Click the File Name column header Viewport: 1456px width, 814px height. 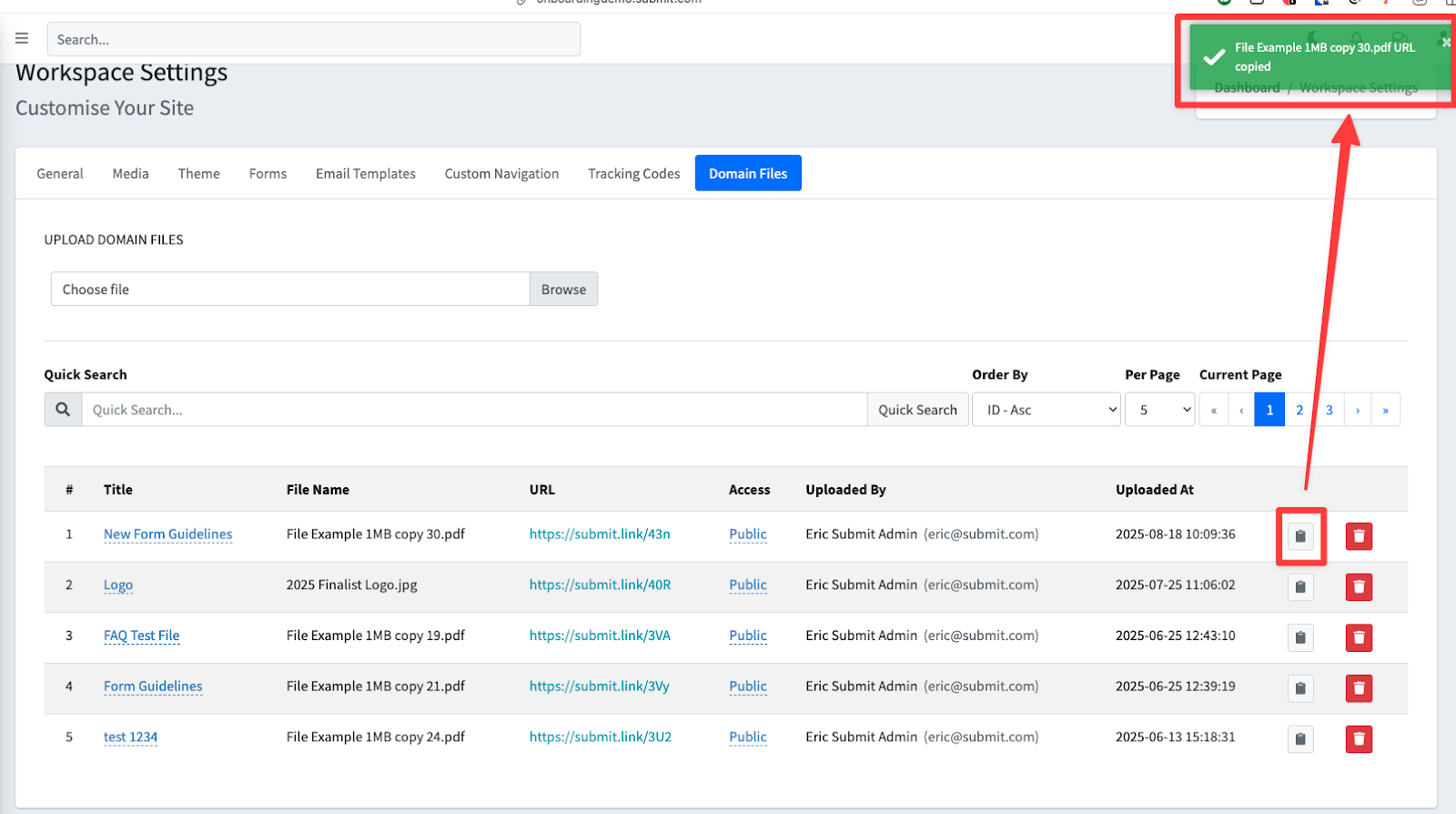[x=318, y=490]
